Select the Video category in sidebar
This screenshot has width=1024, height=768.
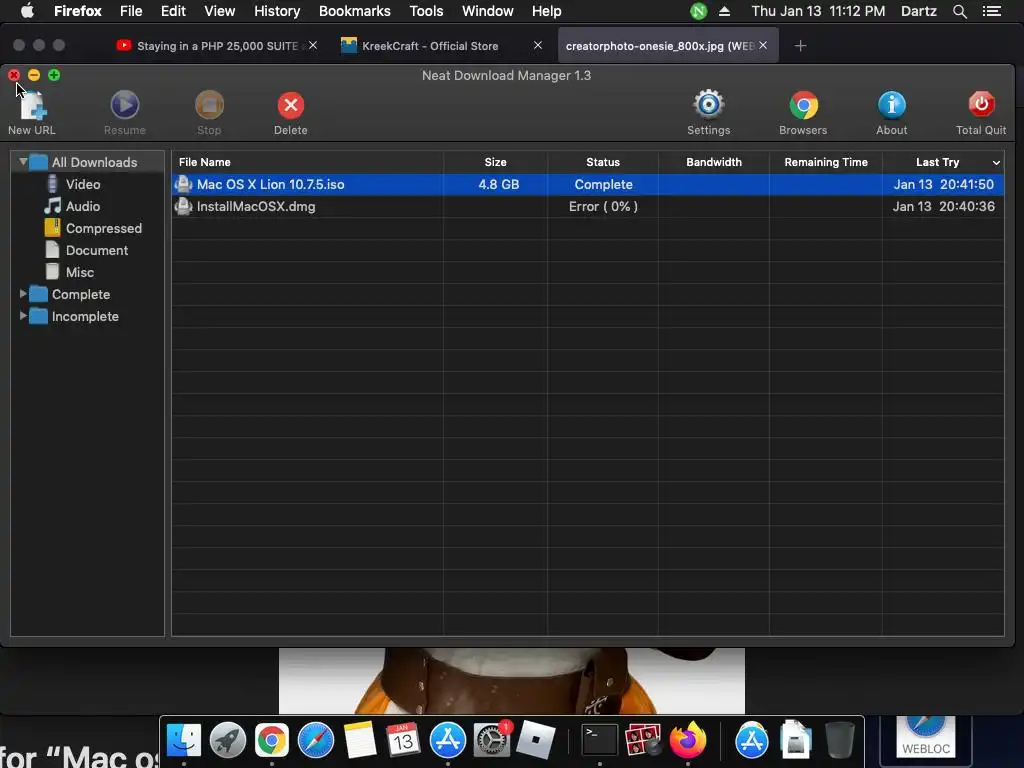pyautogui.click(x=83, y=184)
